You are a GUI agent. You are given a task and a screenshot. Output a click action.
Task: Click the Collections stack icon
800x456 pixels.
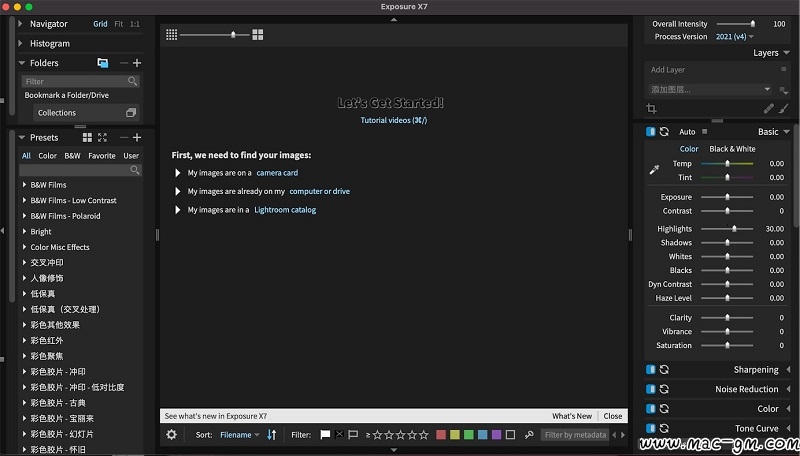click(x=131, y=113)
